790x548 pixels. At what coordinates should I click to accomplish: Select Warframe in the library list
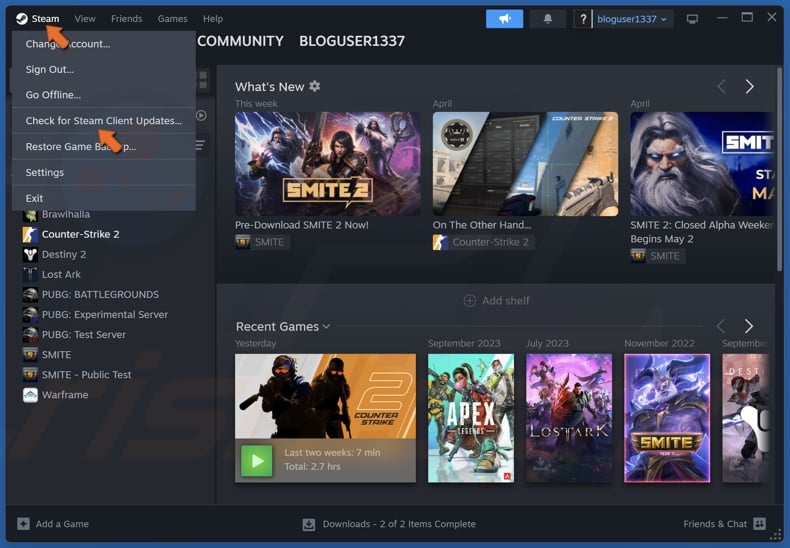pyautogui.click(x=65, y=395)
